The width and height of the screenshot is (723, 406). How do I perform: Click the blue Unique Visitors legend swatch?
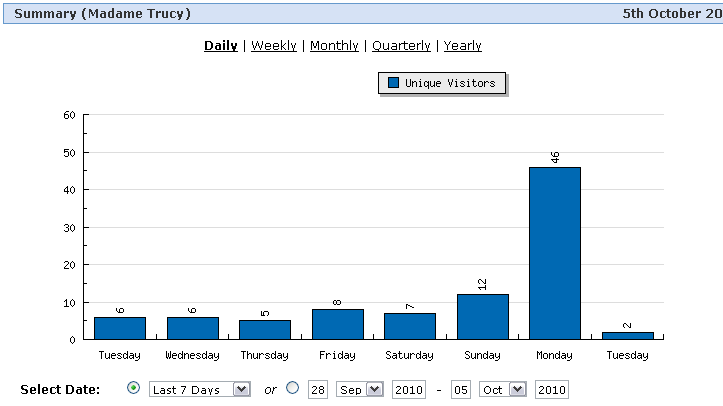click(393, 83)
